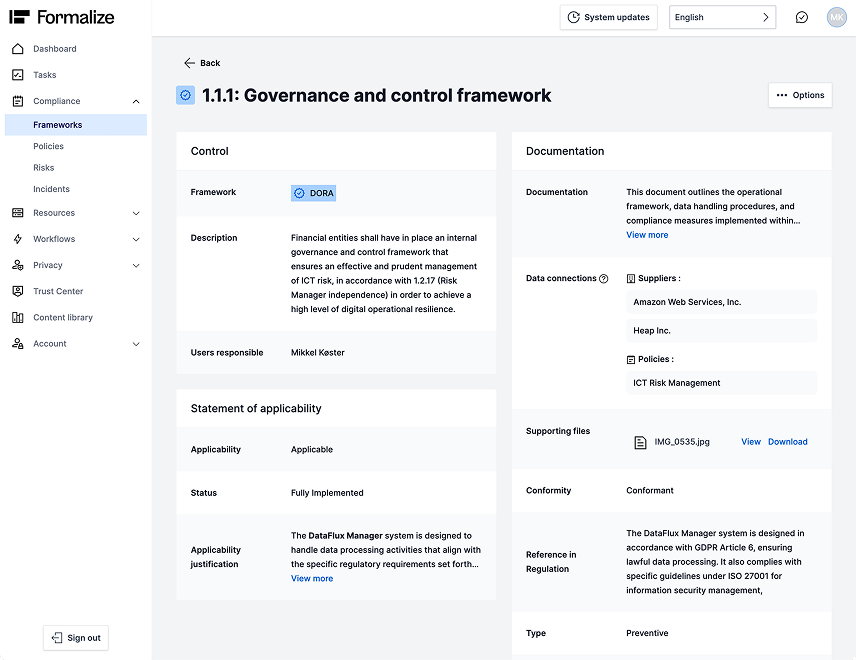Click the Back link

[x=202, y=63]
